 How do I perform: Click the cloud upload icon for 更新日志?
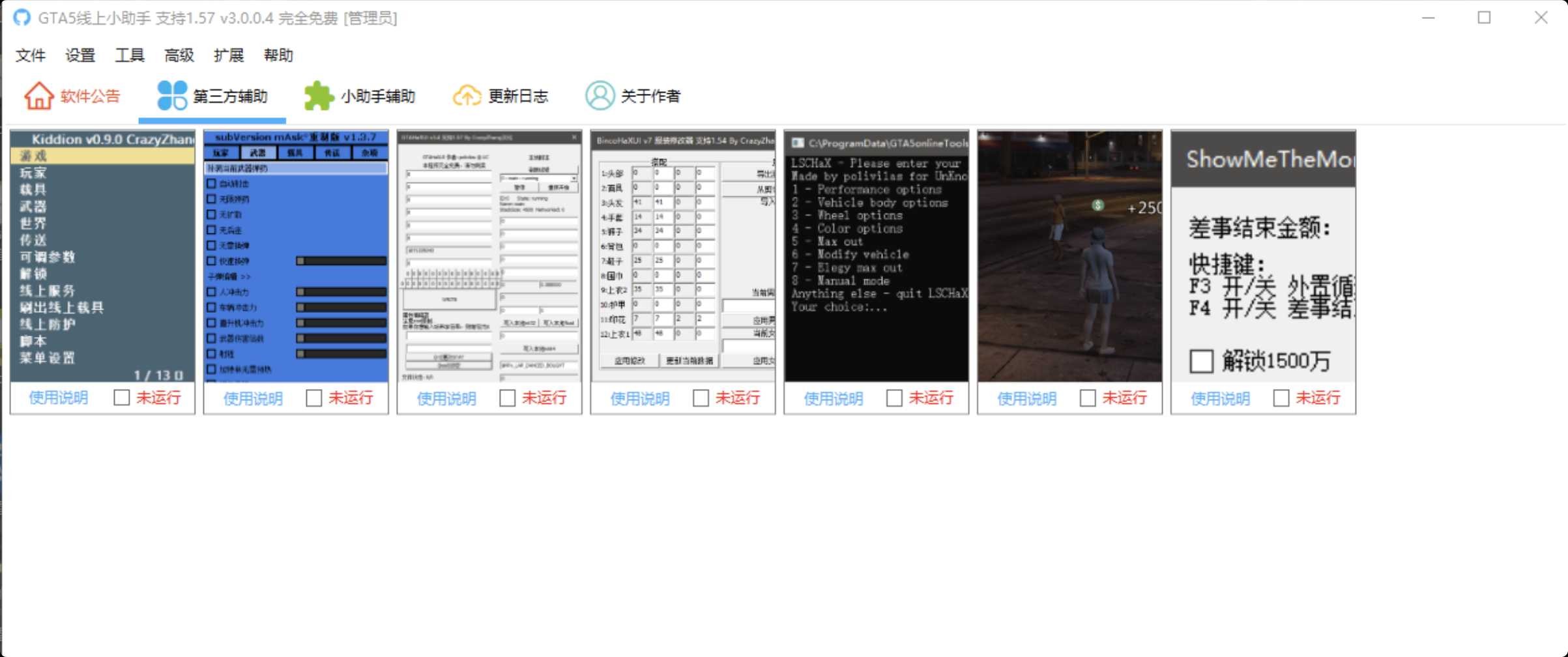point(467,96)
